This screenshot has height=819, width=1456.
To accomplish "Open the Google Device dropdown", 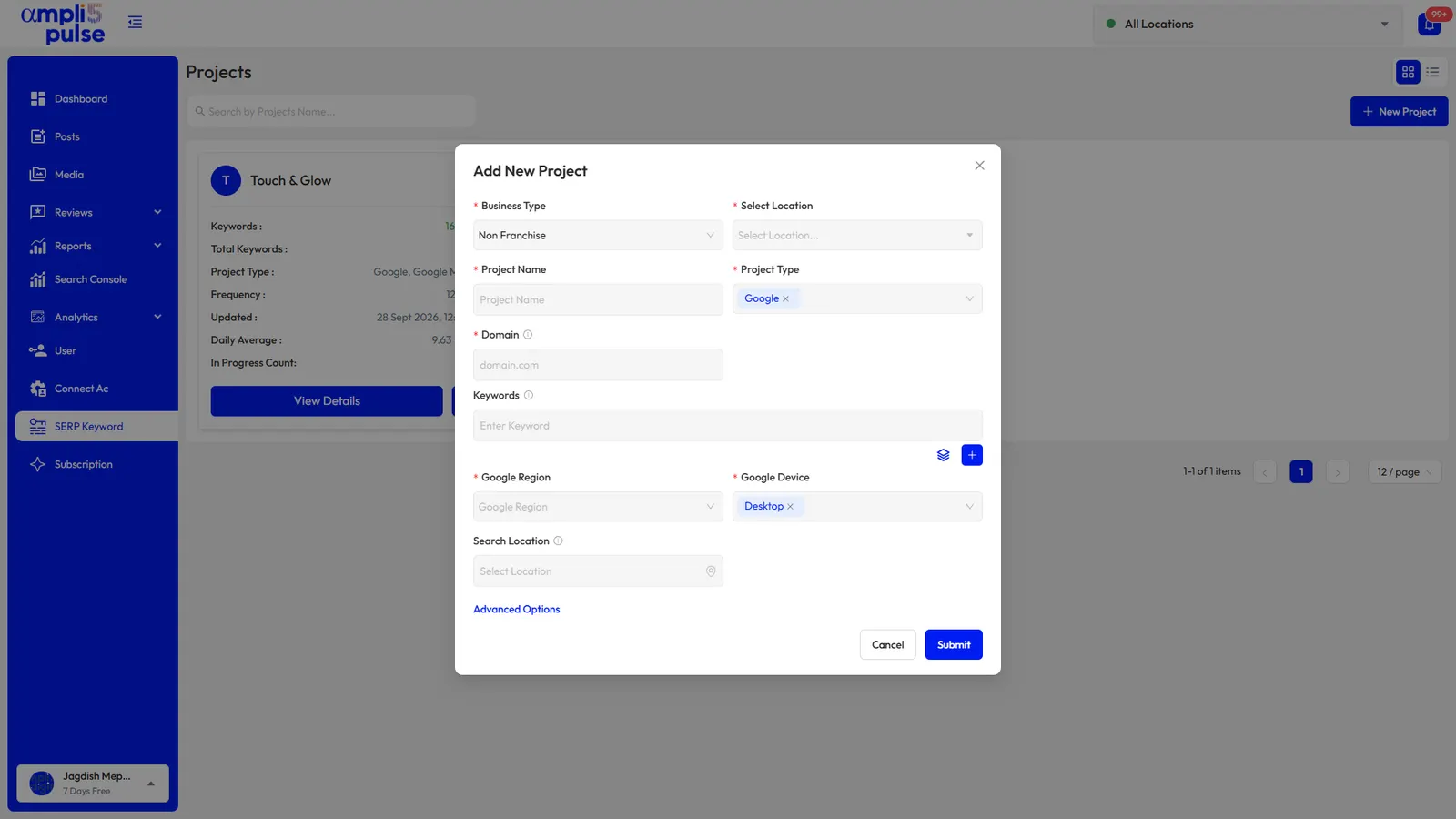I will (857, 507).
